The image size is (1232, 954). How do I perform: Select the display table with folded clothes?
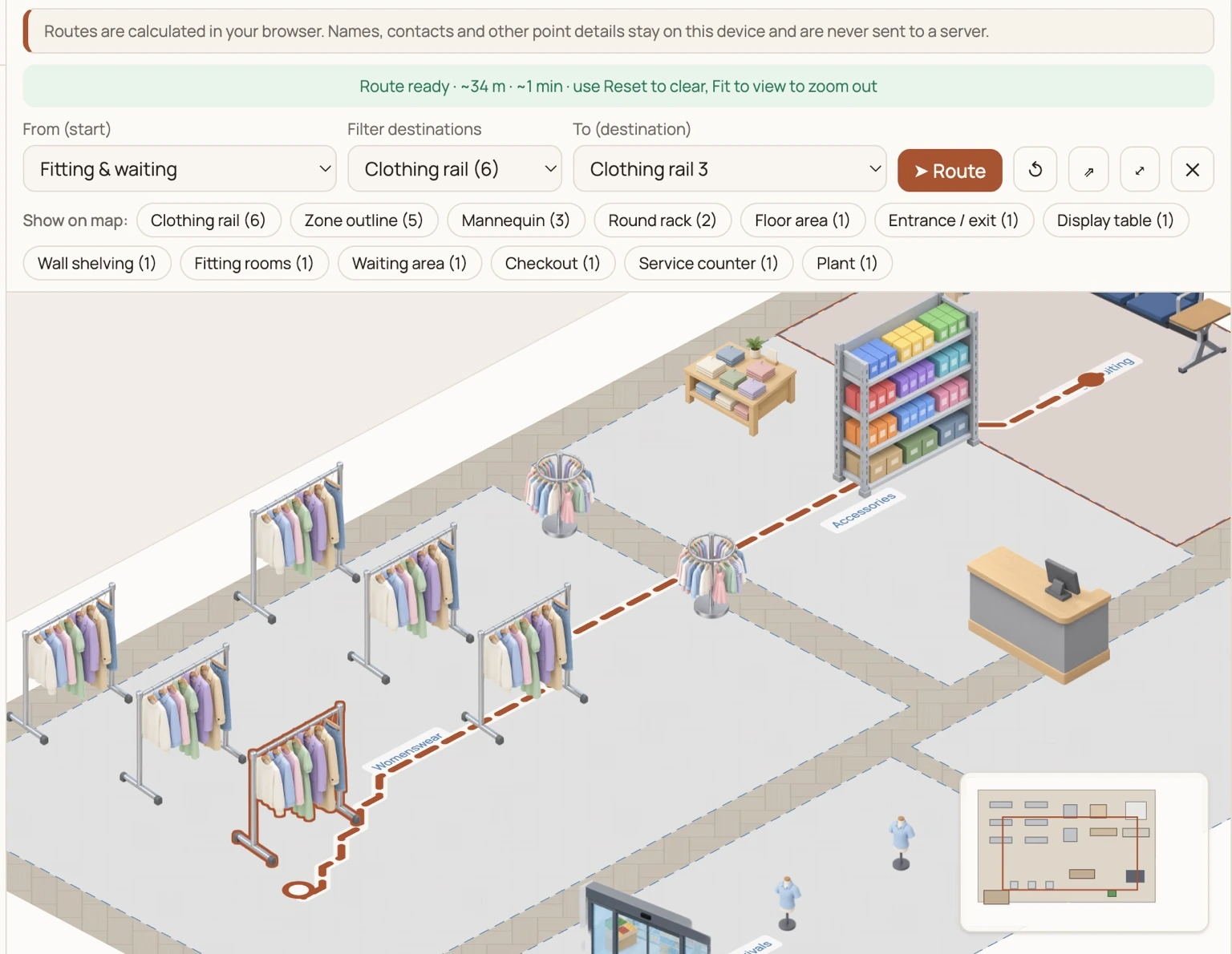740,386
